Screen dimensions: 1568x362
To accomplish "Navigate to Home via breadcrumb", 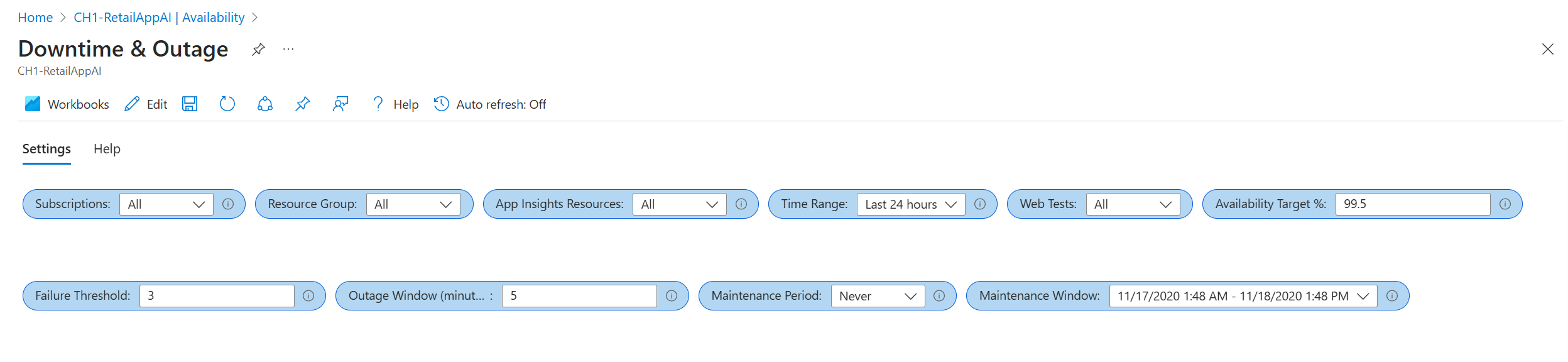I will pos(35,17).
